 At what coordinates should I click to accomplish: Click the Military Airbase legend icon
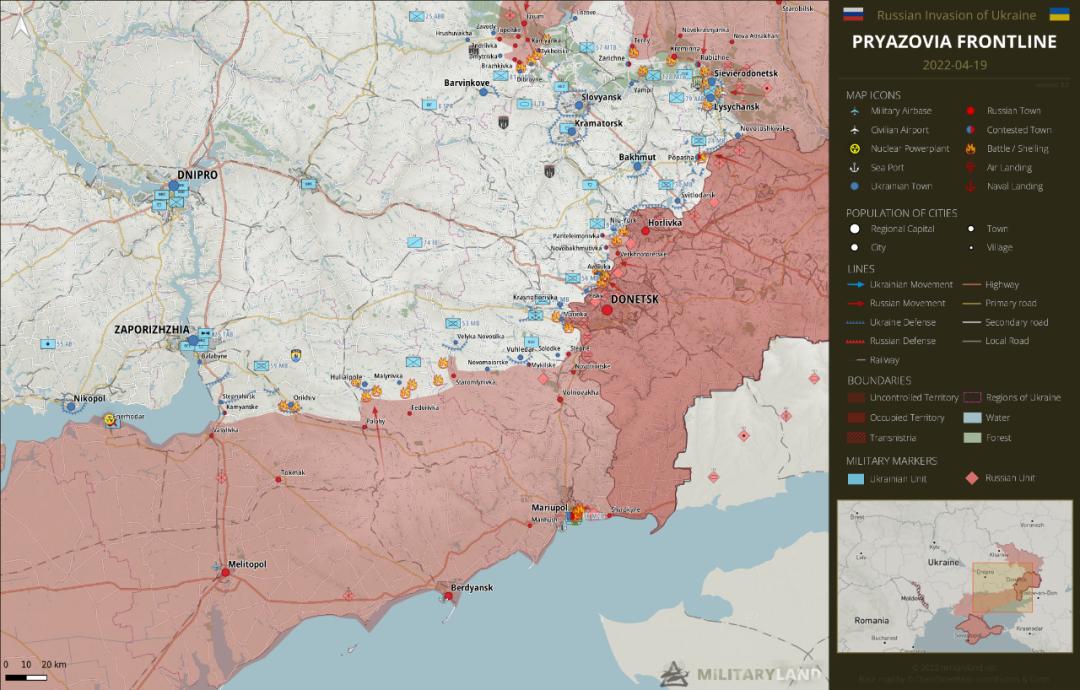pos(854,111)
